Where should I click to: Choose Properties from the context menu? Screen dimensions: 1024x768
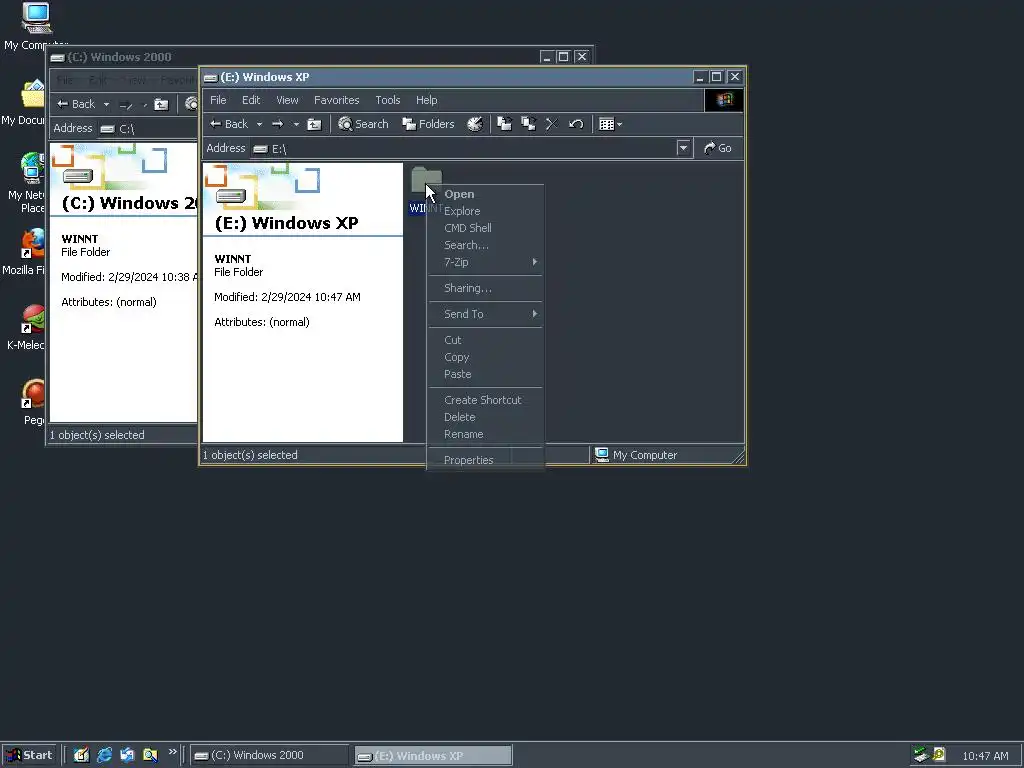point(485,460)
